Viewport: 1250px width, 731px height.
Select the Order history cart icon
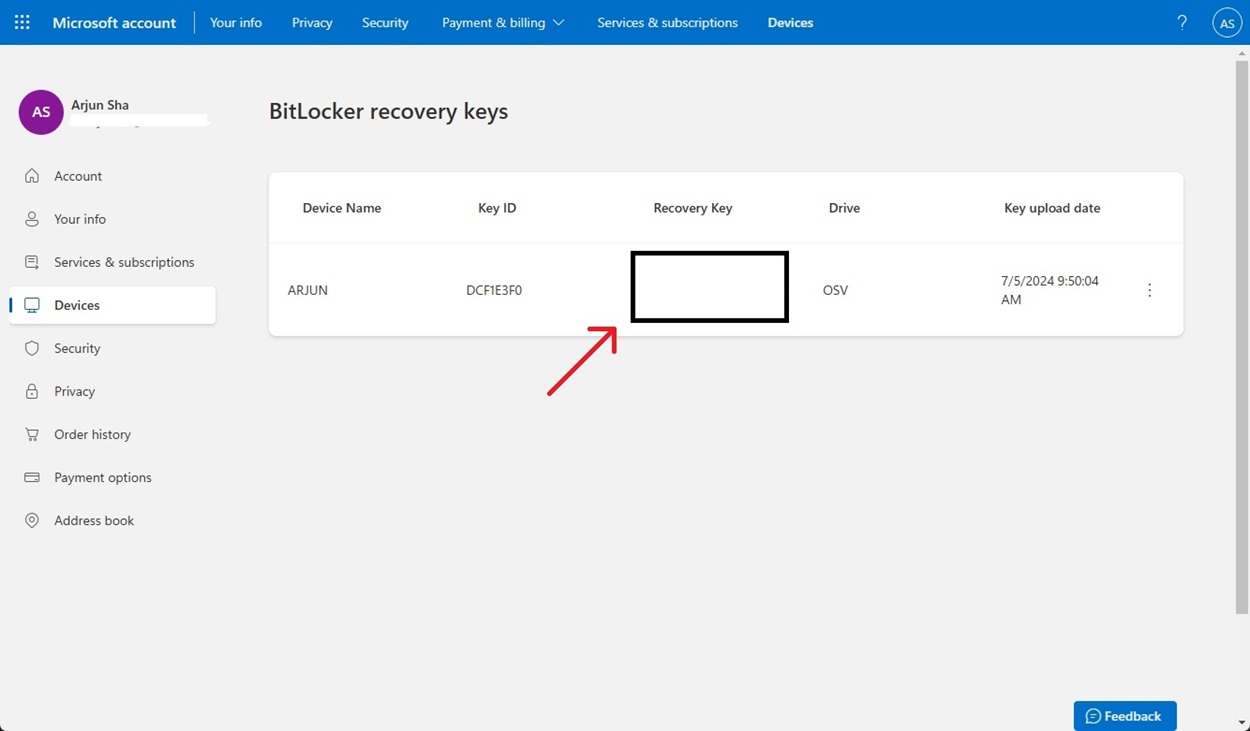(31, 434)
